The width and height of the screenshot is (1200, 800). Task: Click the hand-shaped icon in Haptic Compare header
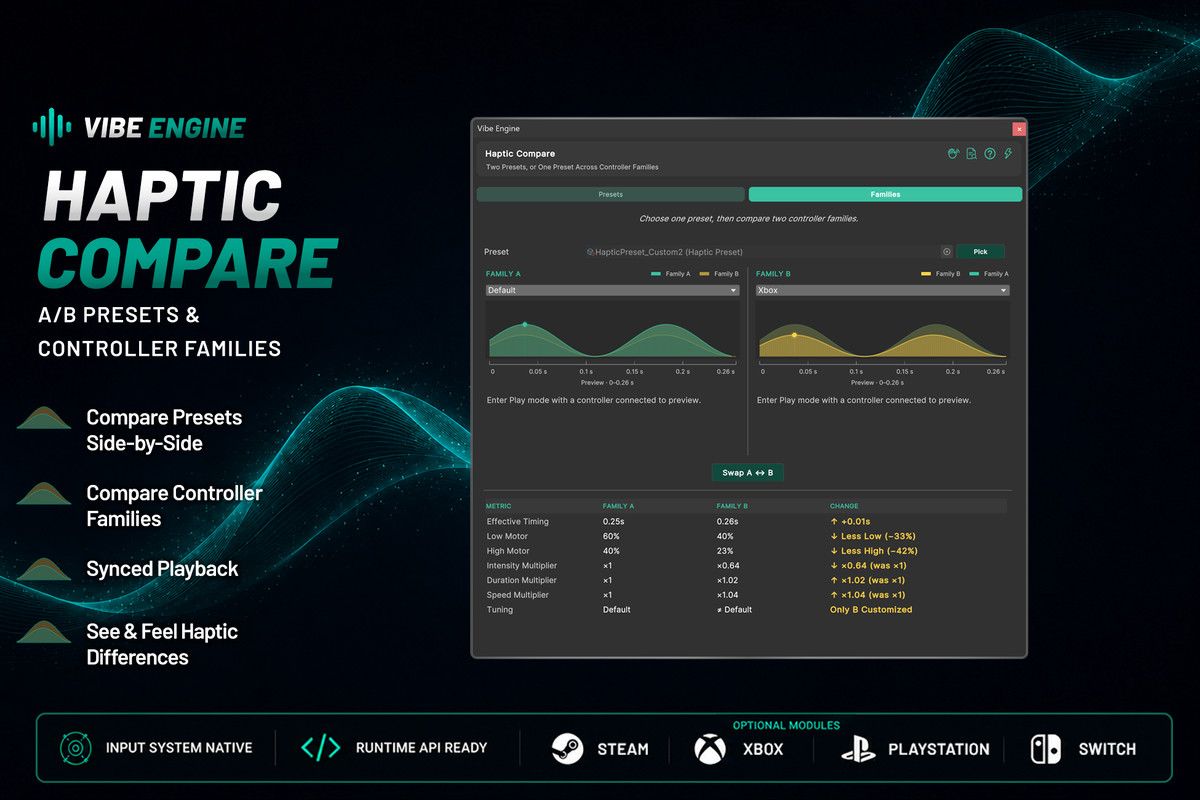[953, 154]
